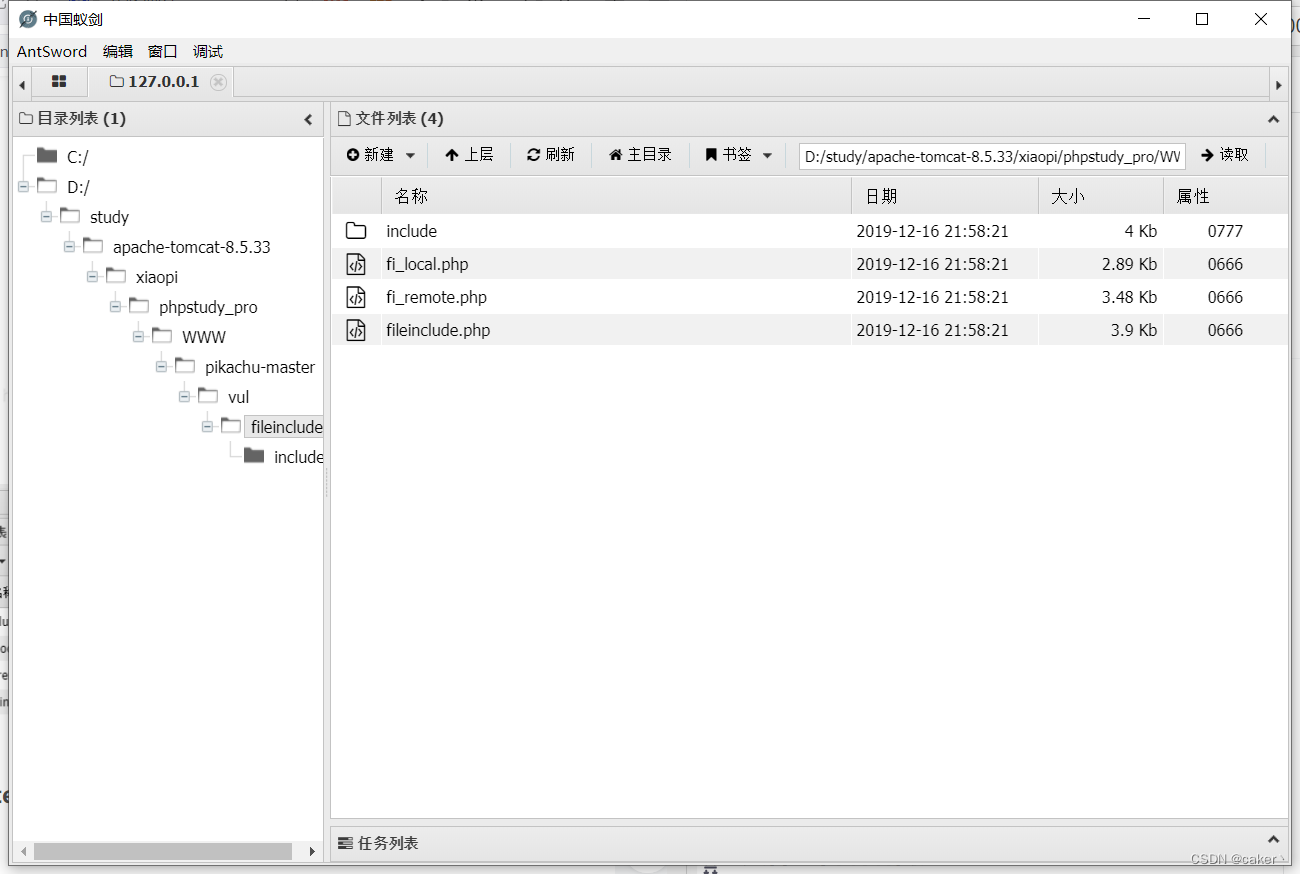Click the C:/ drive folder icon
1300x874 pixels.
47,156
